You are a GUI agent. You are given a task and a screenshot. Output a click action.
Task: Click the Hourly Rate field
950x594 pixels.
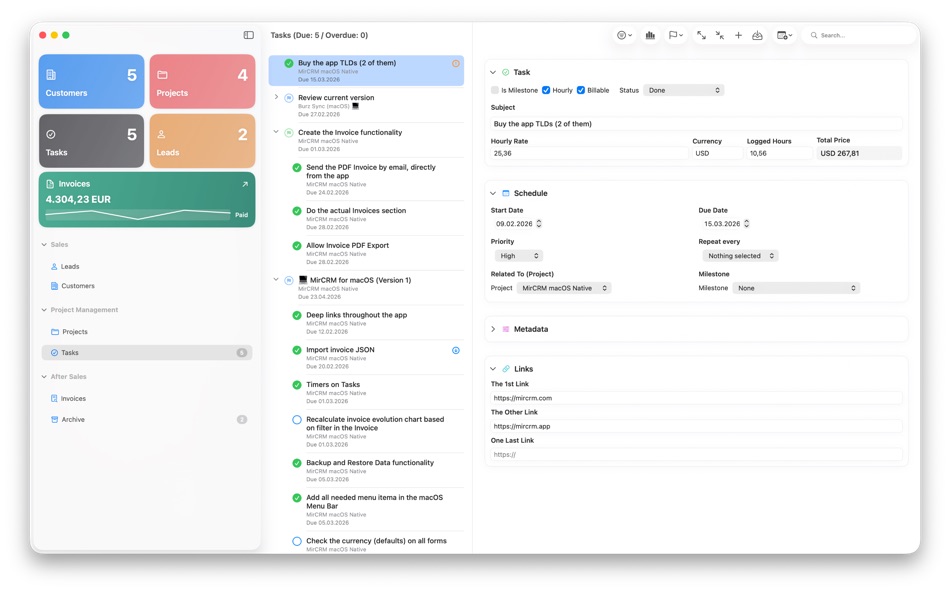pos(589,153)
